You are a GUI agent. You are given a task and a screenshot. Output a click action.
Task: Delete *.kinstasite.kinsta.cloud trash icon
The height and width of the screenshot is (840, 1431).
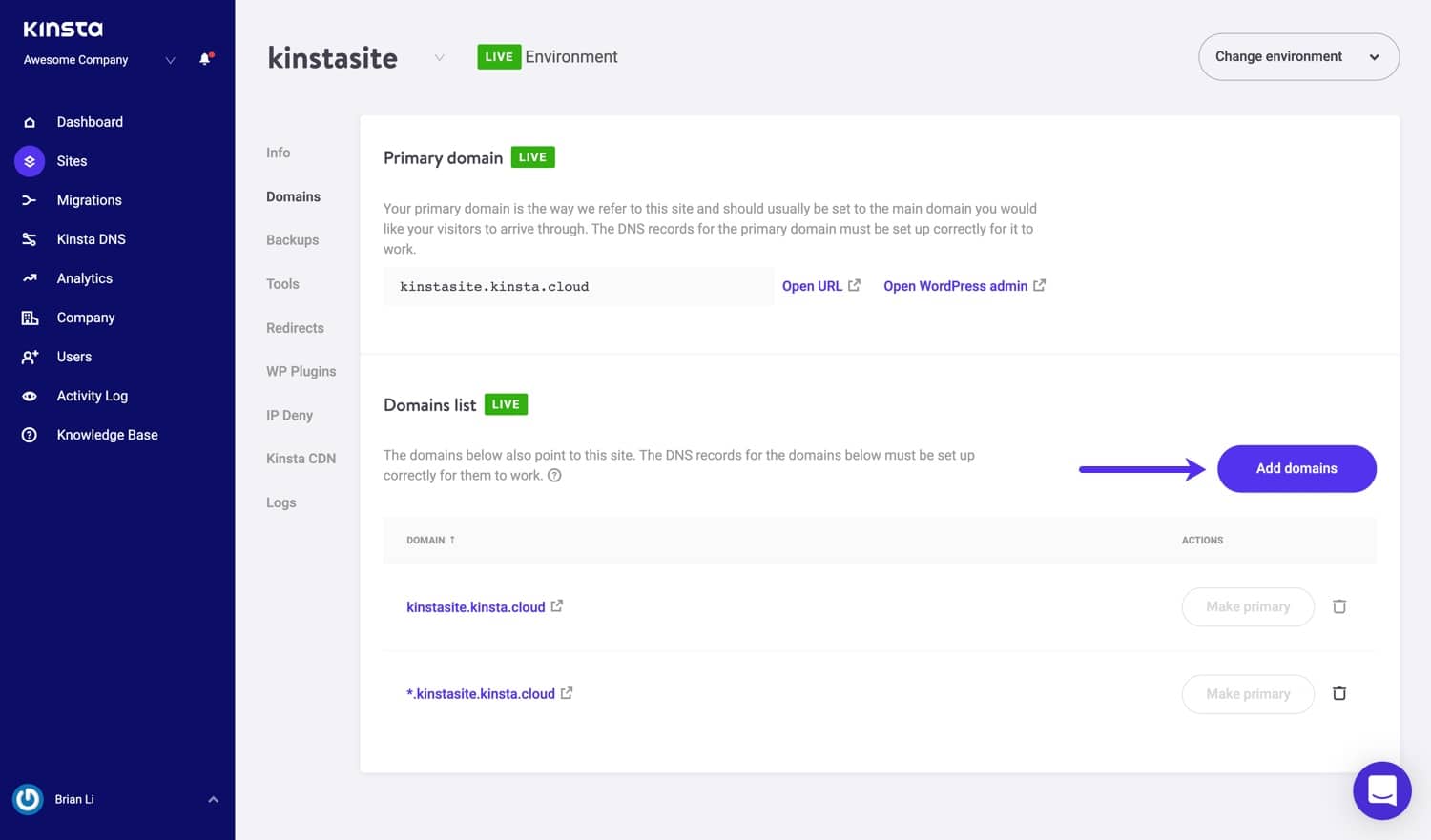1339,693
